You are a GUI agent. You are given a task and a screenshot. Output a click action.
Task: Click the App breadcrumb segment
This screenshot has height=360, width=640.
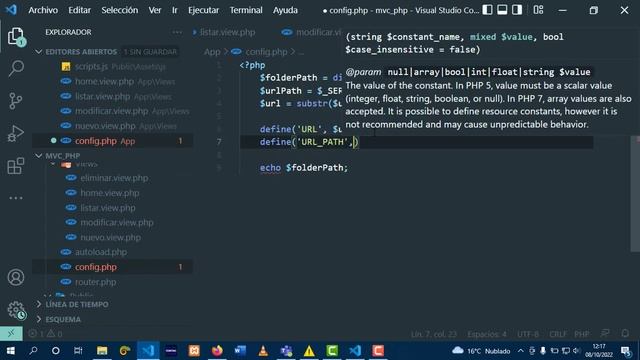(212, 52)
